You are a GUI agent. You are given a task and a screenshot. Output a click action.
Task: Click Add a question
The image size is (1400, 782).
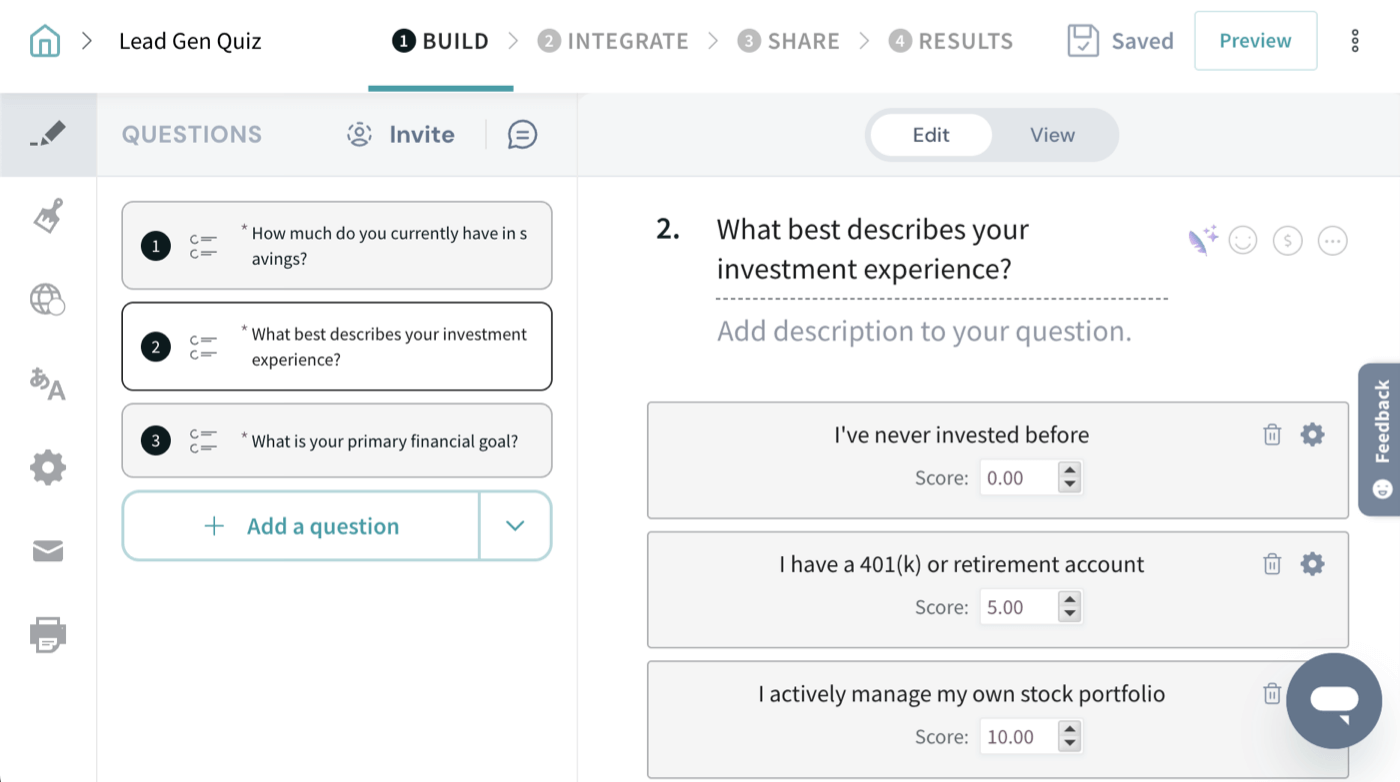click(x=301, y=526)
